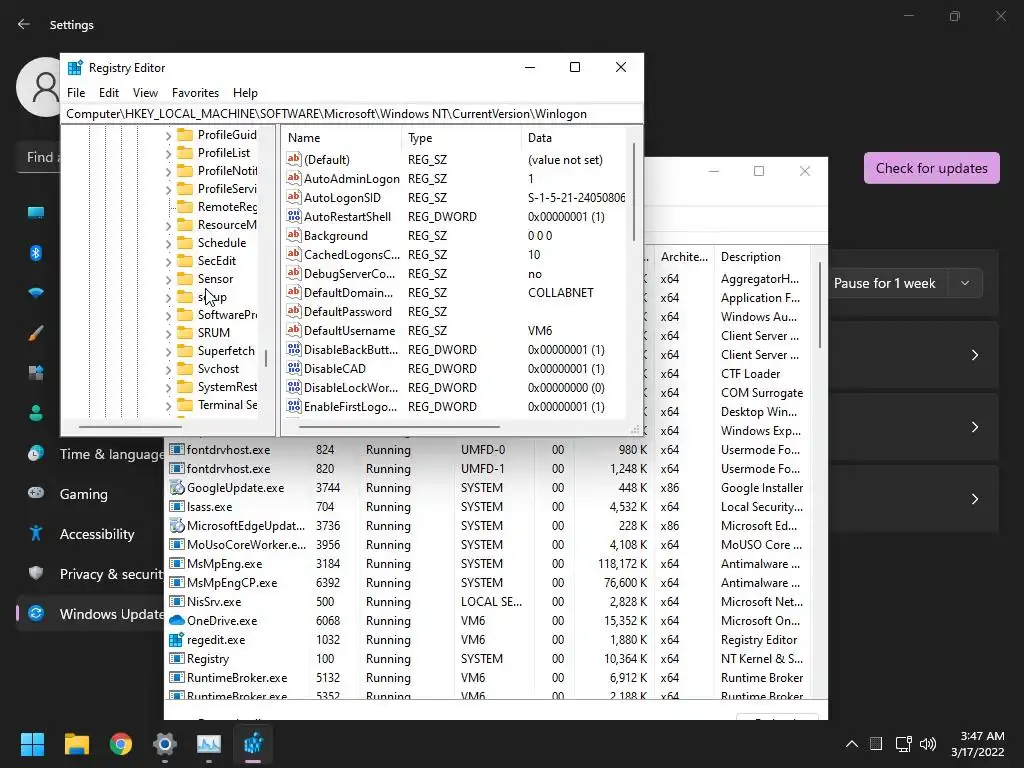Viewport: 1024px width, 768px height.
Task: Click the clock showing 3:47 AM
Action: pos(982,736)
